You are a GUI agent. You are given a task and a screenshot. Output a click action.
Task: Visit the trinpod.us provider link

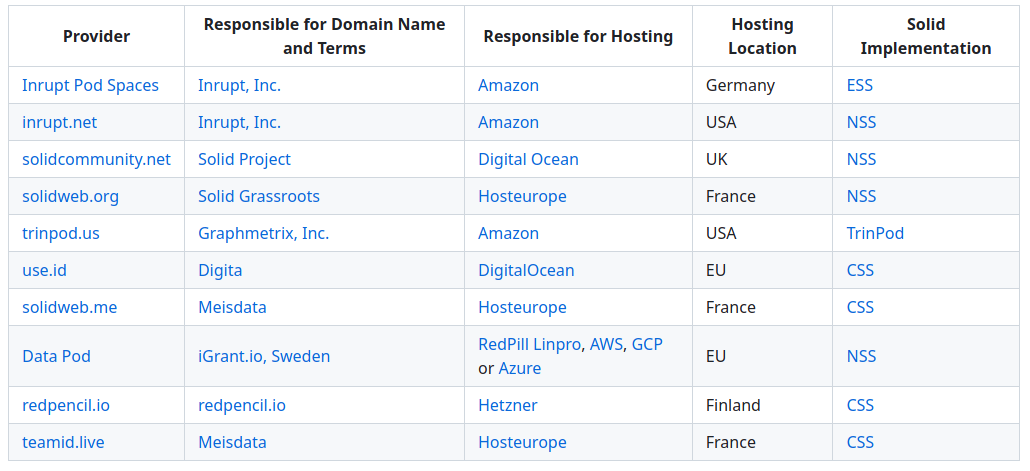61,233
